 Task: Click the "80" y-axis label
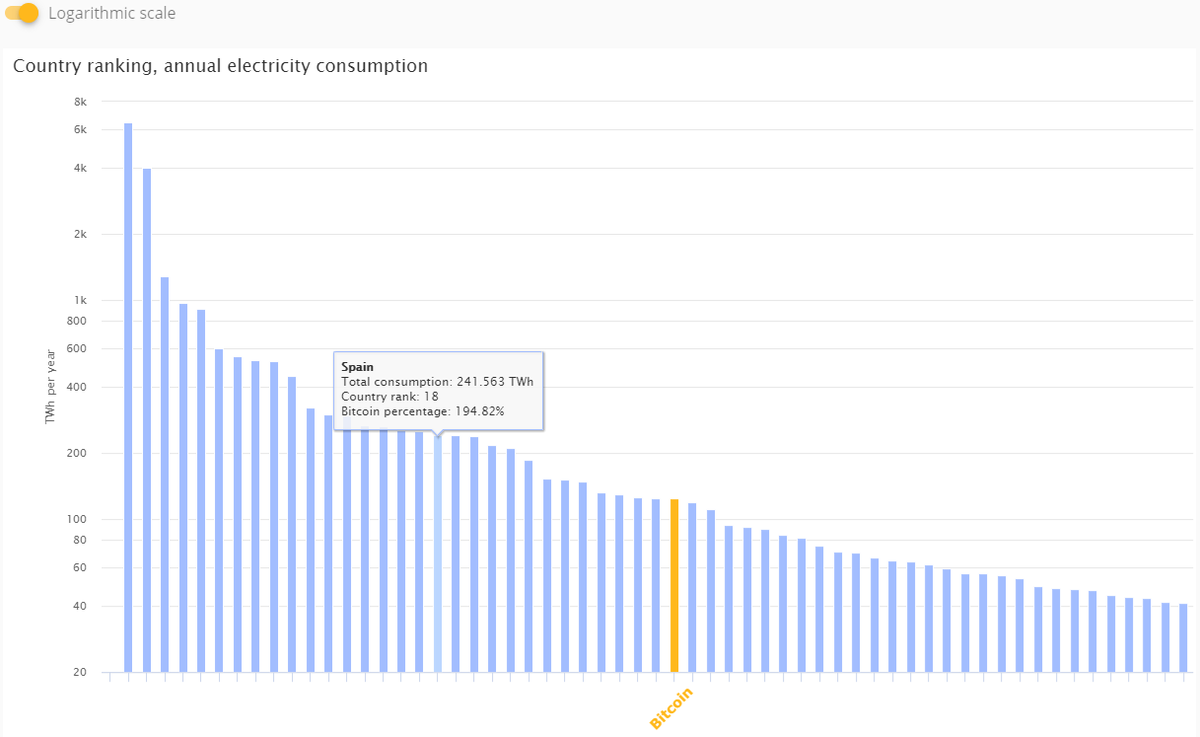click(x=82, y=540)
